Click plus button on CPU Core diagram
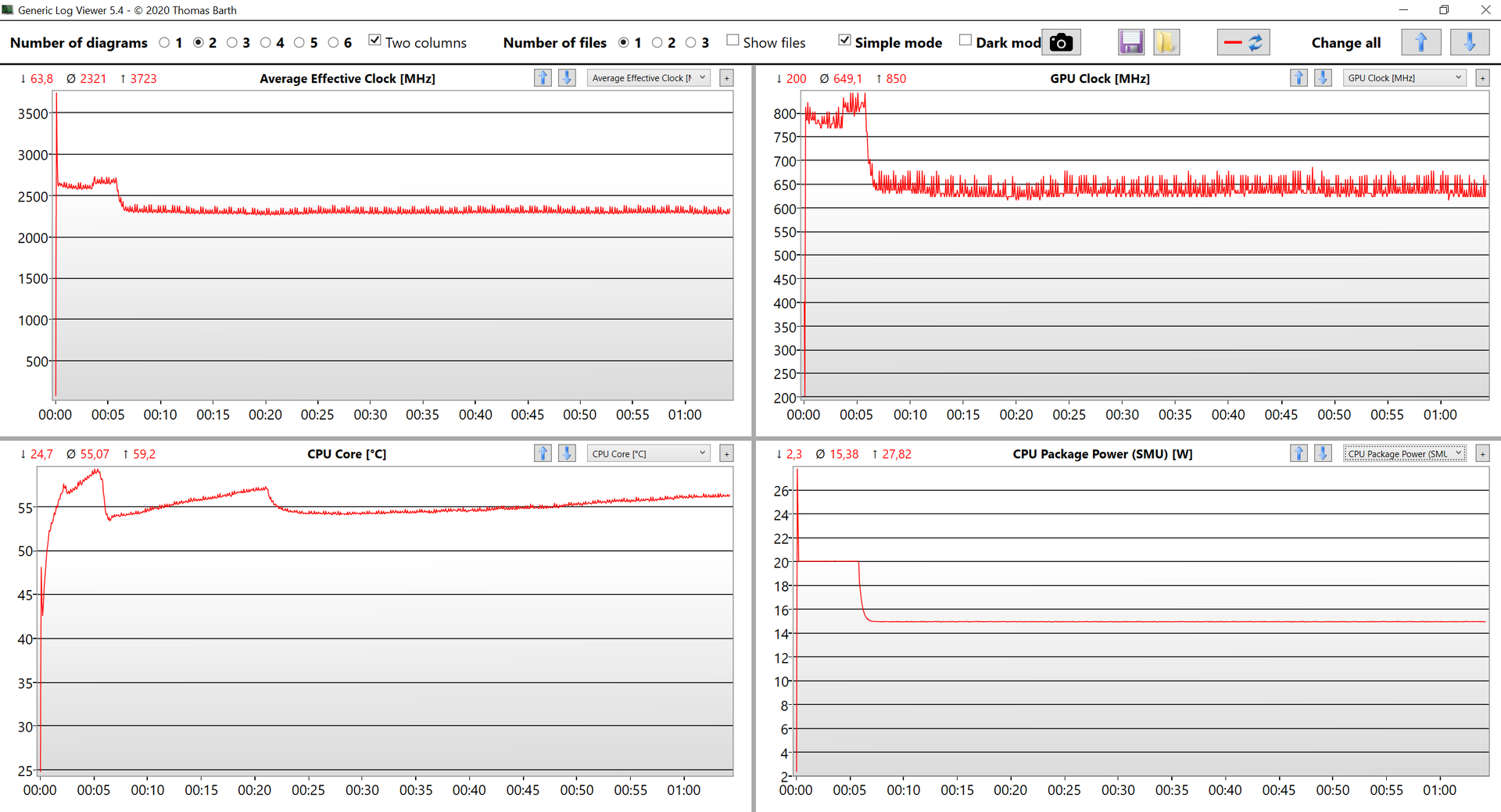This screenshot has width=1501, height=812. [726, 454]
